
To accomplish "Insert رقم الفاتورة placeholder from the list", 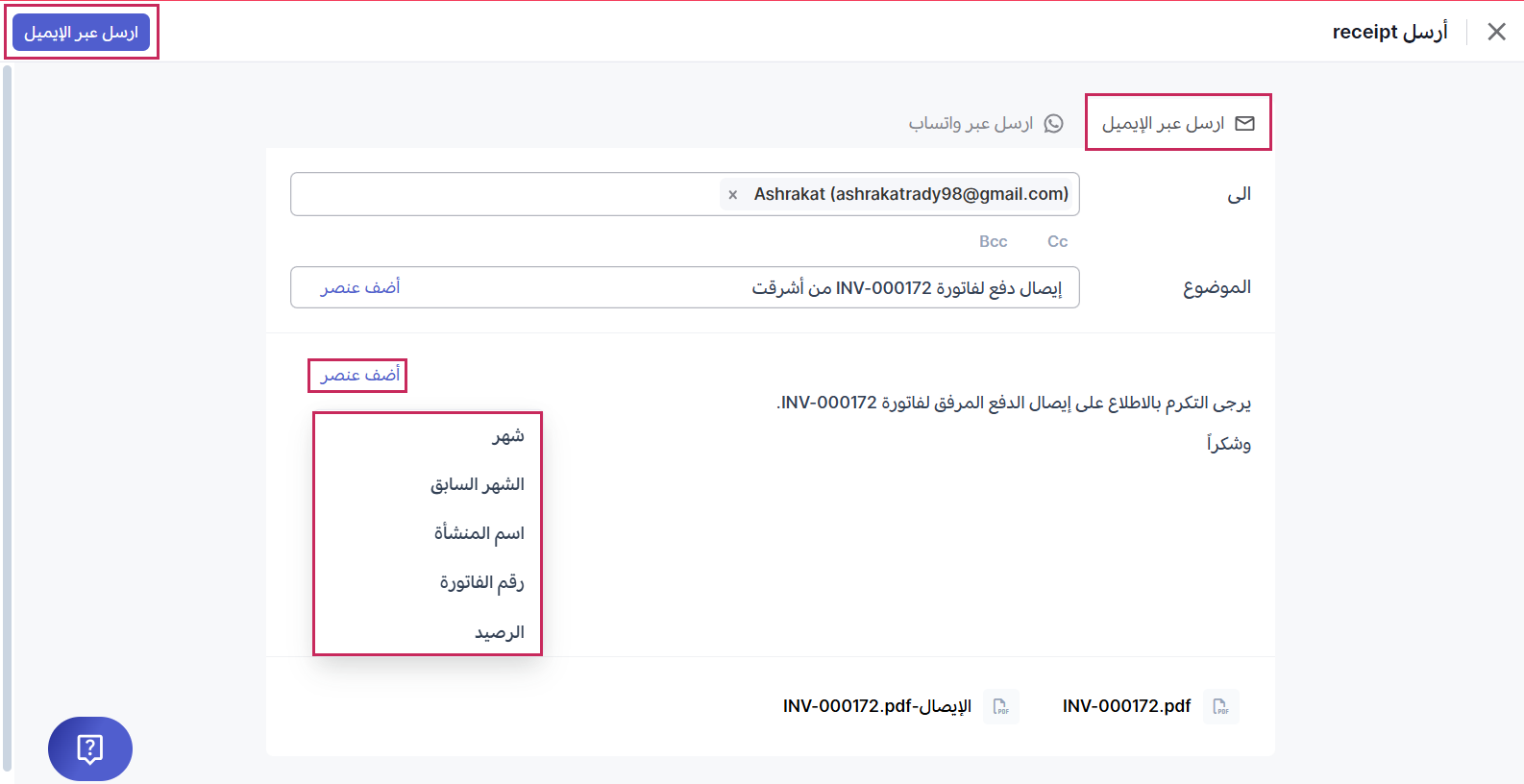I will coord(482,582).
